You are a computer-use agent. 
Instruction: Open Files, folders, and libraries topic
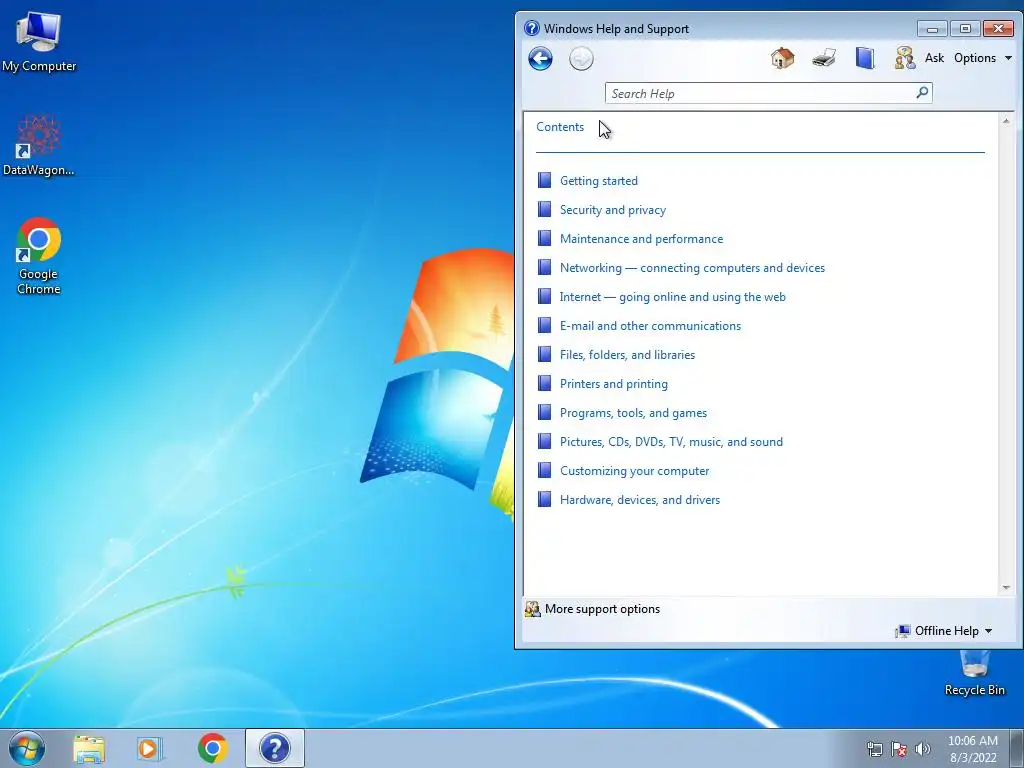pos(628,355)
